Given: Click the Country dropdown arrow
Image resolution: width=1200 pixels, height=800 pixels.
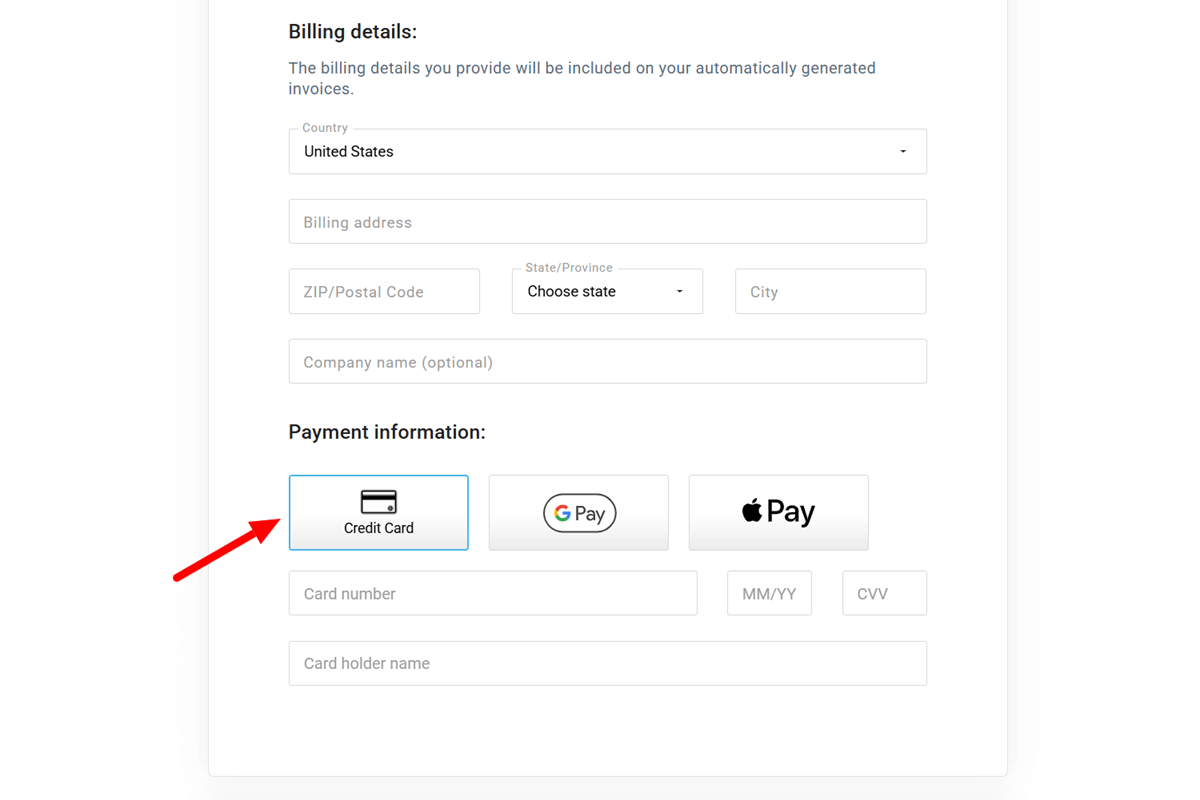Looking at the screenshot, I should [903, 151].
